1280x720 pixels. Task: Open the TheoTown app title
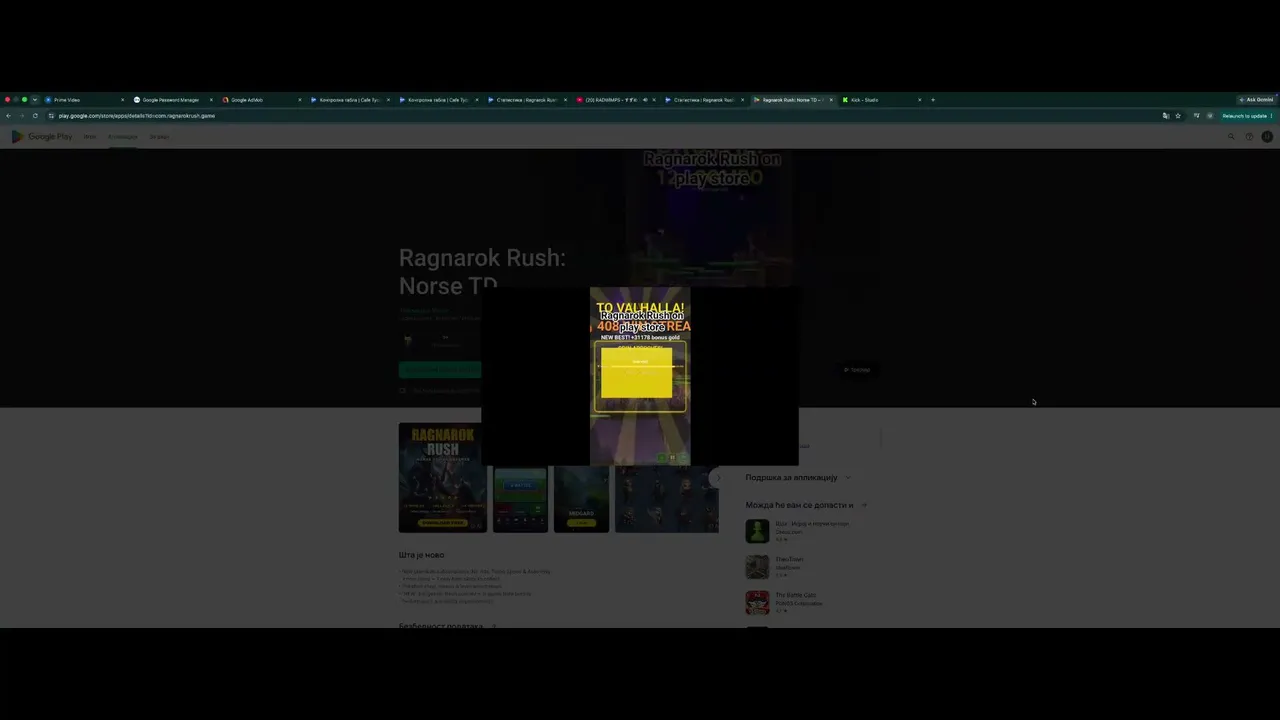(x=789, y=559)
